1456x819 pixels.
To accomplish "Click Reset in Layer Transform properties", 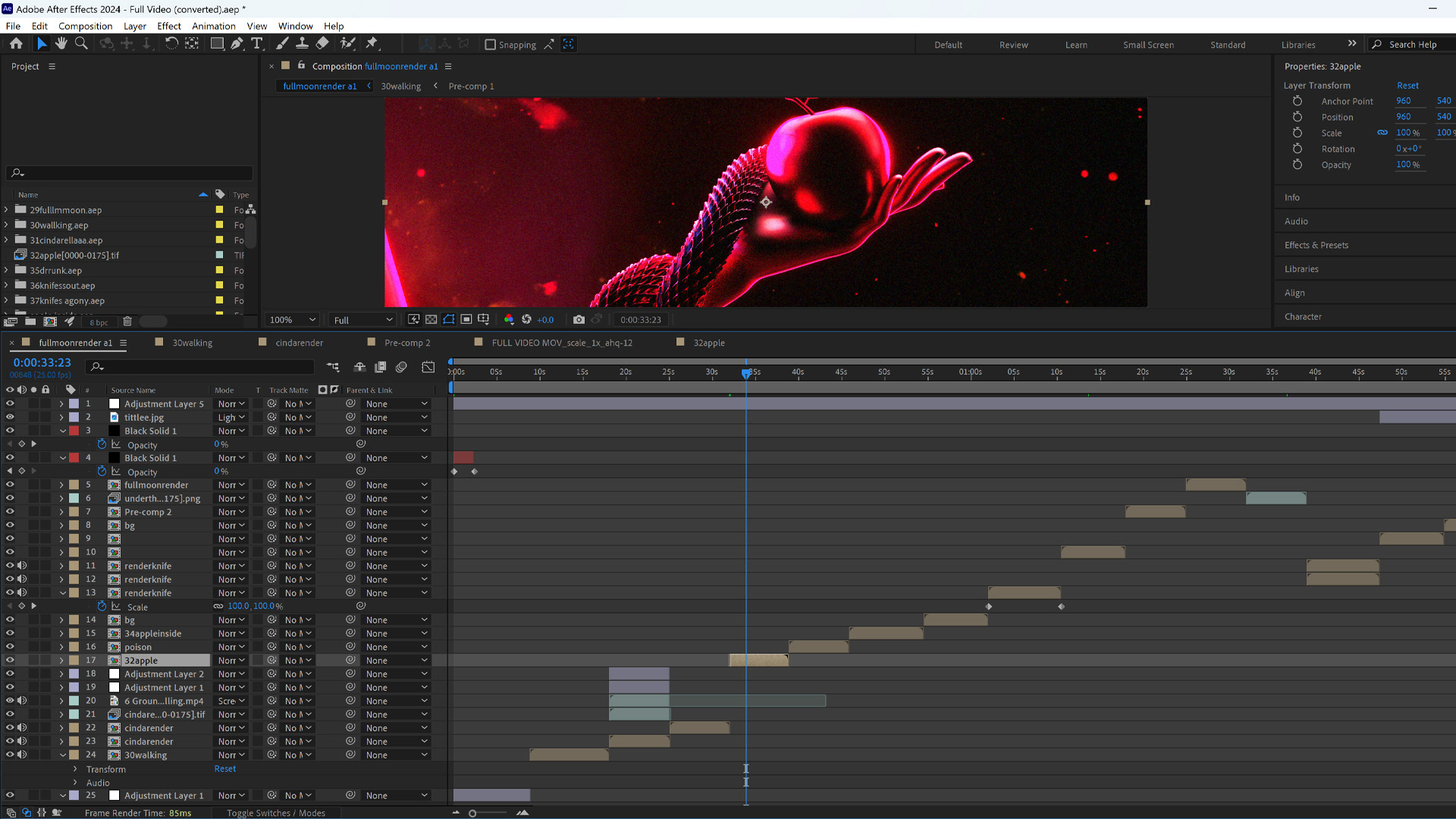I will click(1407, 86).
